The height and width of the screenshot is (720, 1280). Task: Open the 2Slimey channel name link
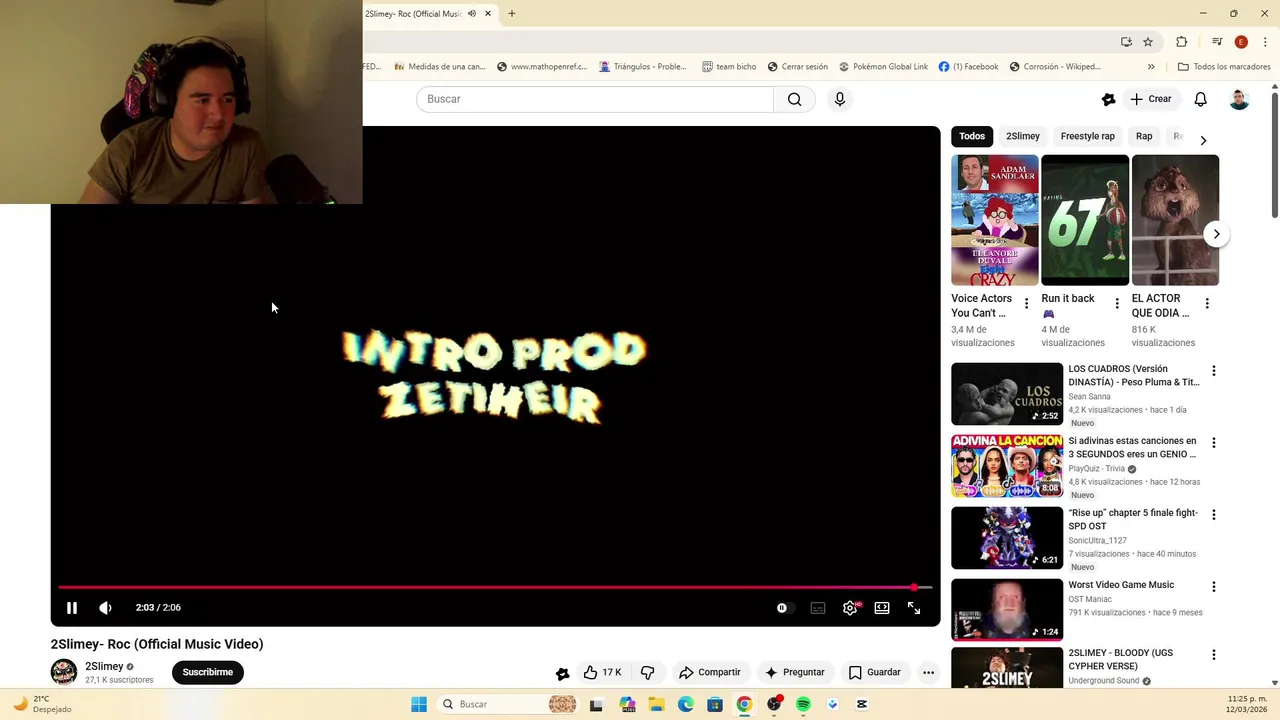click(104, 666)
